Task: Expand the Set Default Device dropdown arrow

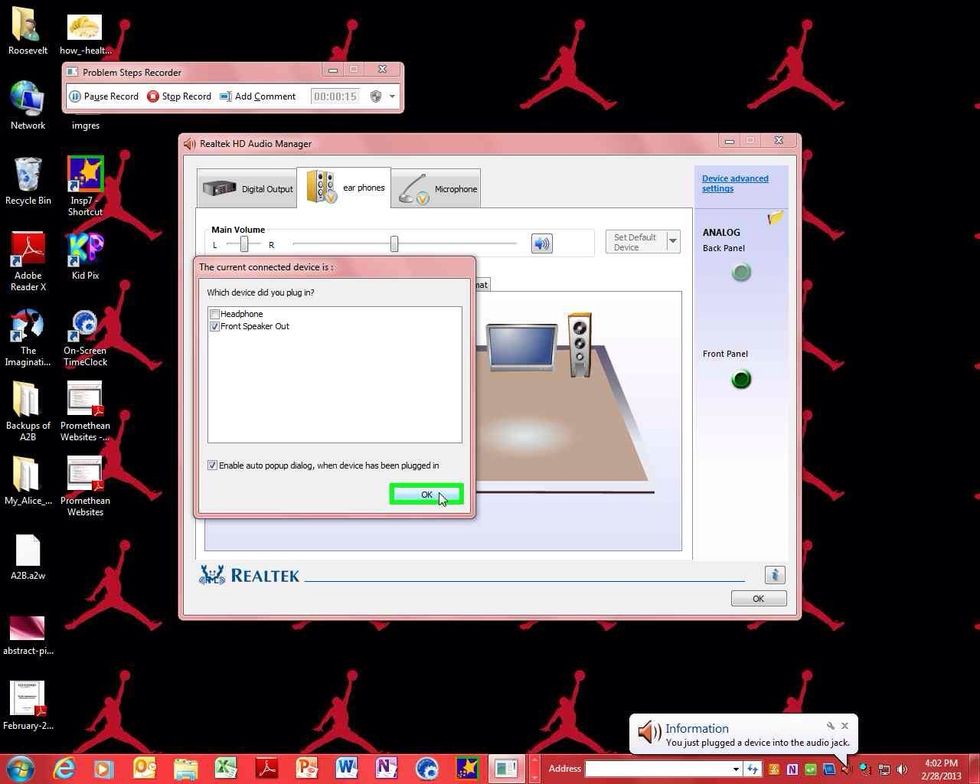Action: [673, 241]
